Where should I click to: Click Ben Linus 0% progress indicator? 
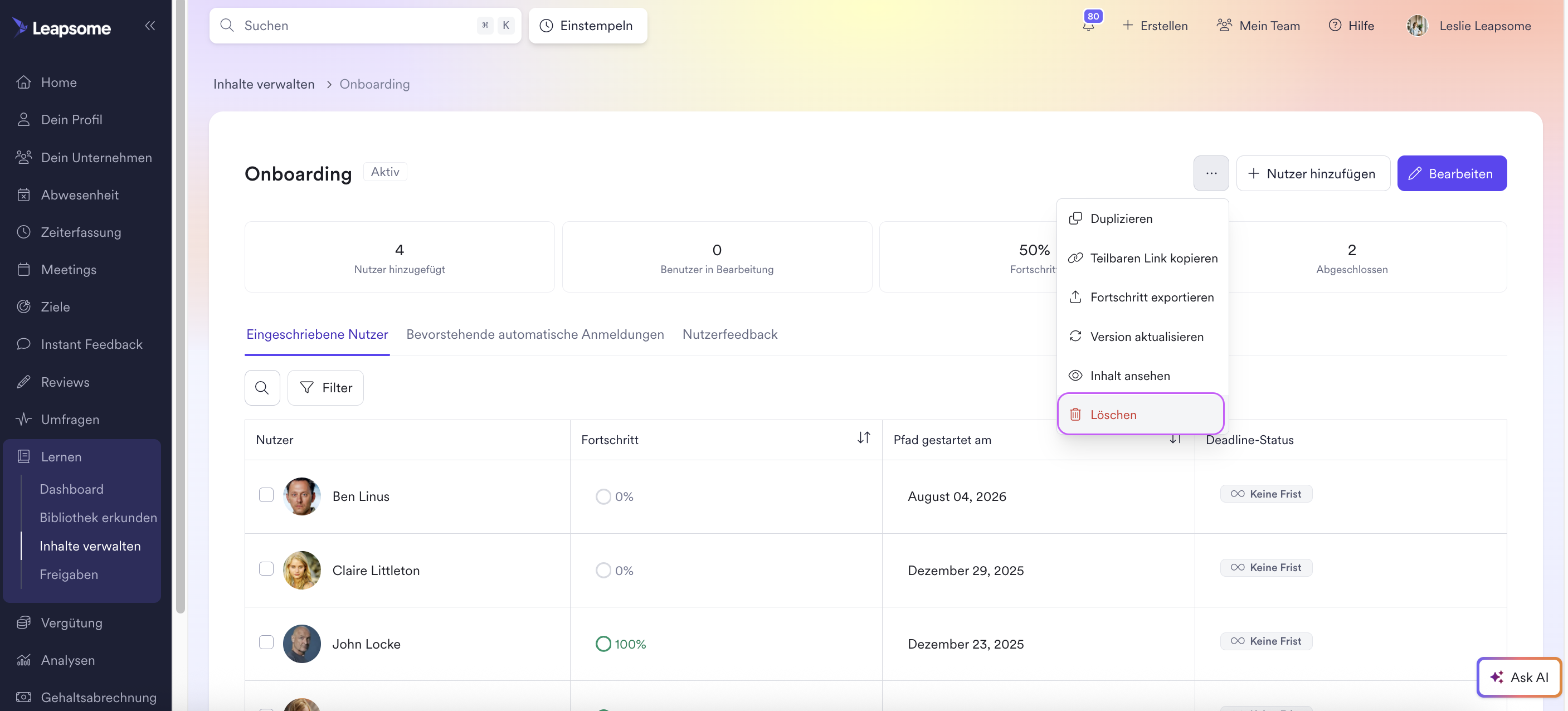coord(615,496)
